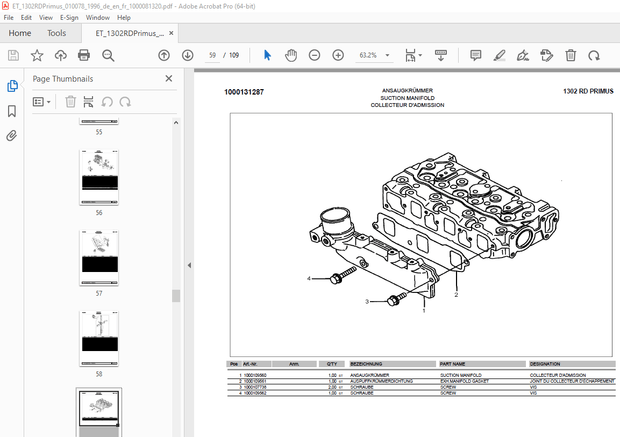This screenshot has height=437, width=620.
Task: Select the Hand pan tool
Action: coord(290,55)
